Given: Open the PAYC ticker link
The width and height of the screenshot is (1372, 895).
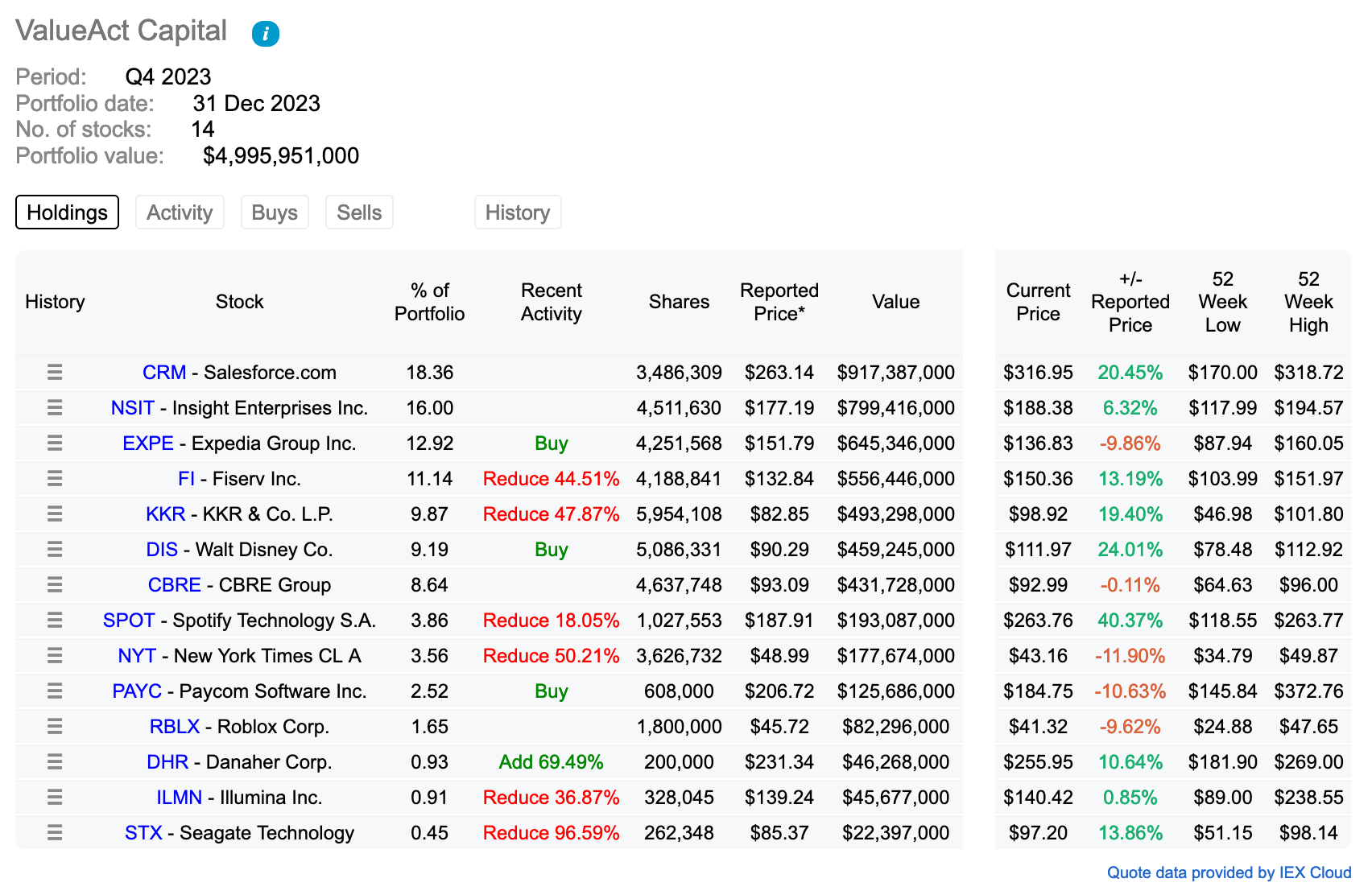Looking at the screenshot, I should tap(137, 691).
